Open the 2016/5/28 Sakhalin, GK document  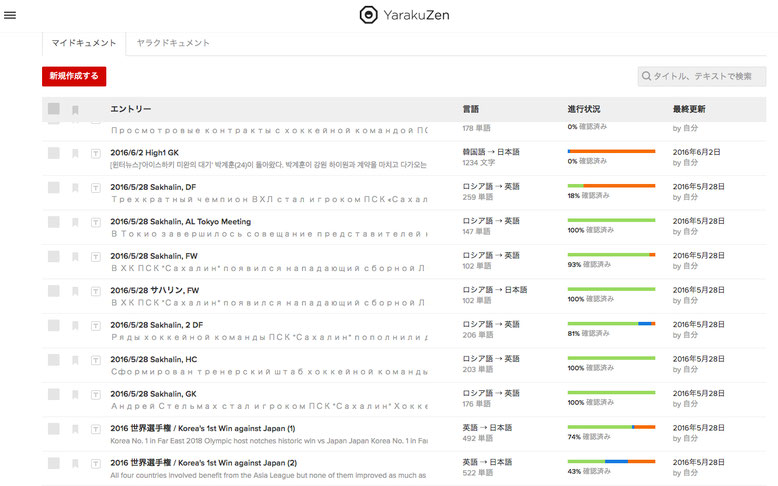click(x=153, y=394)
